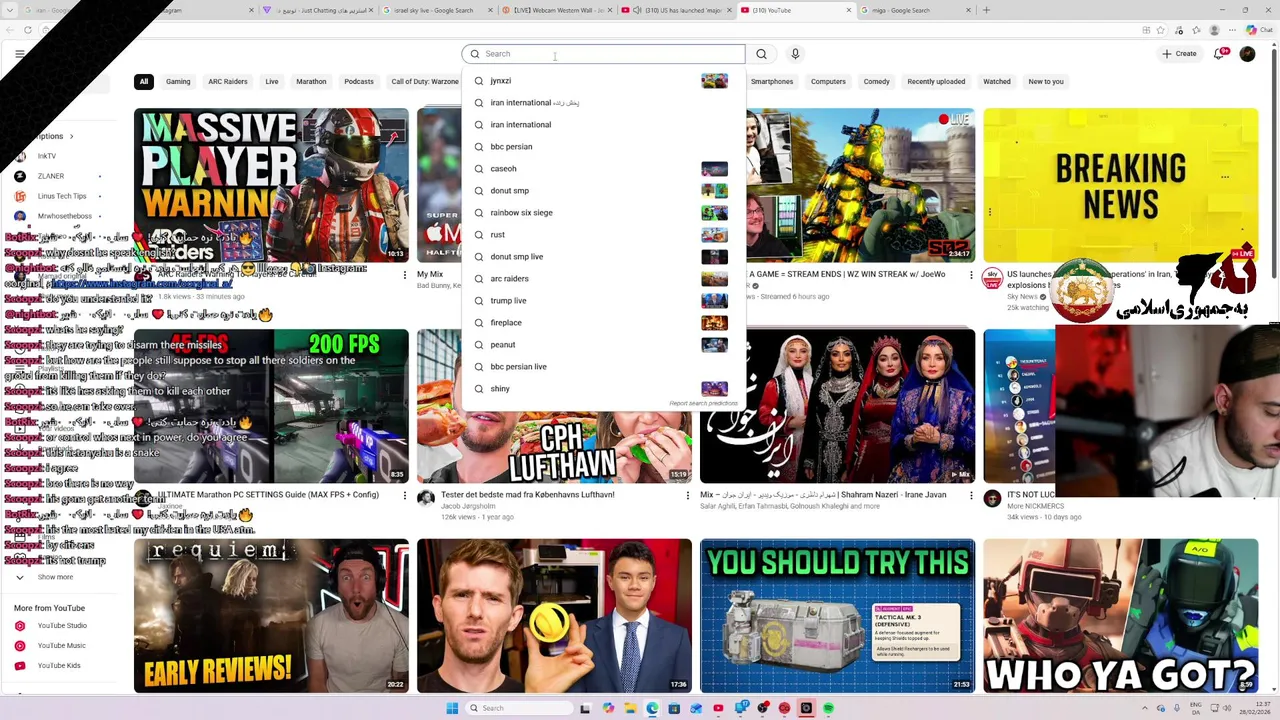The image size is (1280, 720).
Task: Activate voice search microphone icon
Action: [x=795, y=54]
